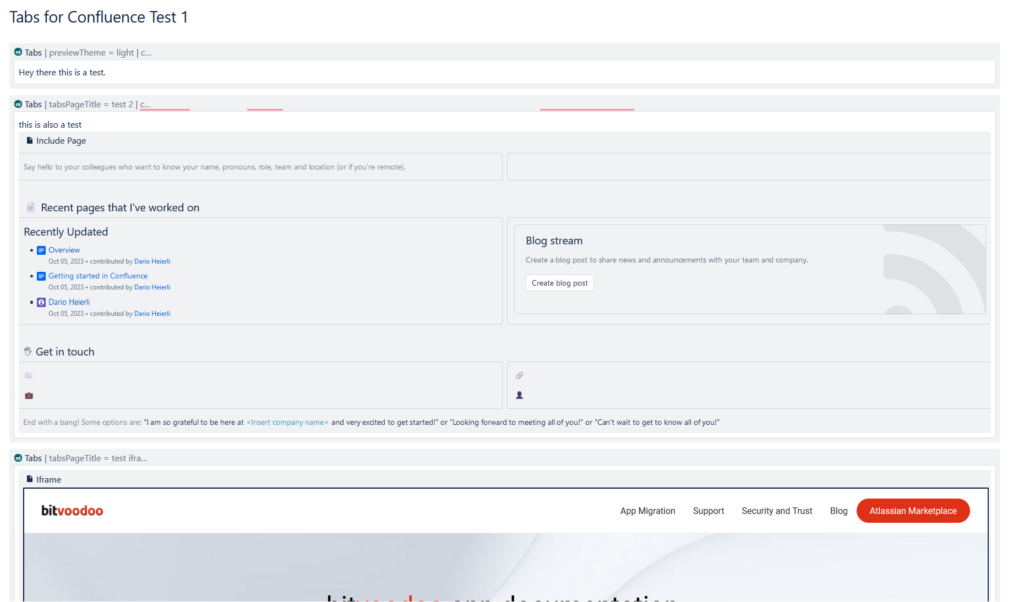1024x602 pixels.
Task: Click the briefcase icon under Get in touch
Action: [29, 396]
